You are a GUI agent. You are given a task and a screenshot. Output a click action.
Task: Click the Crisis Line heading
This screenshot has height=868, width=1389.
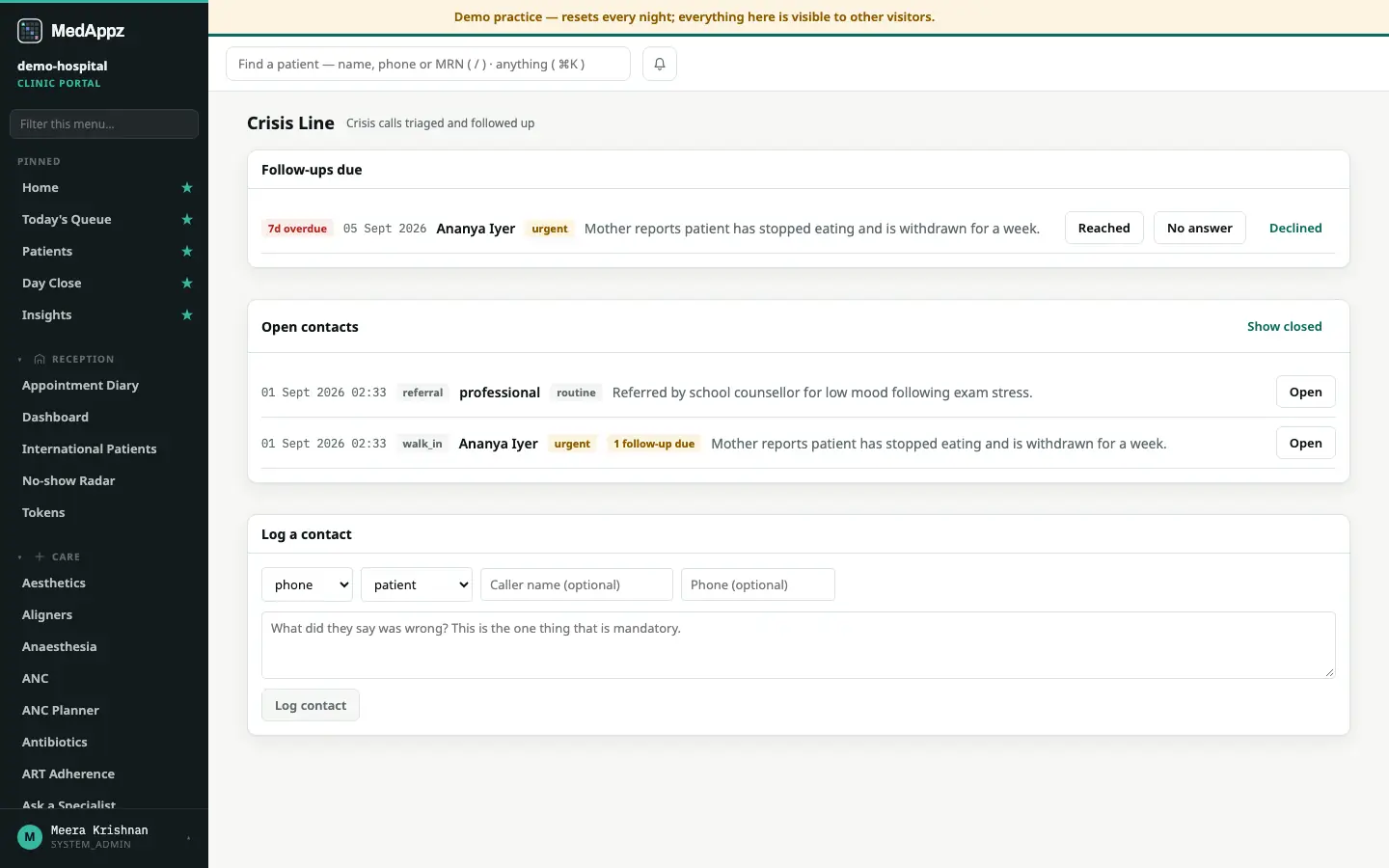coord(290,123)
